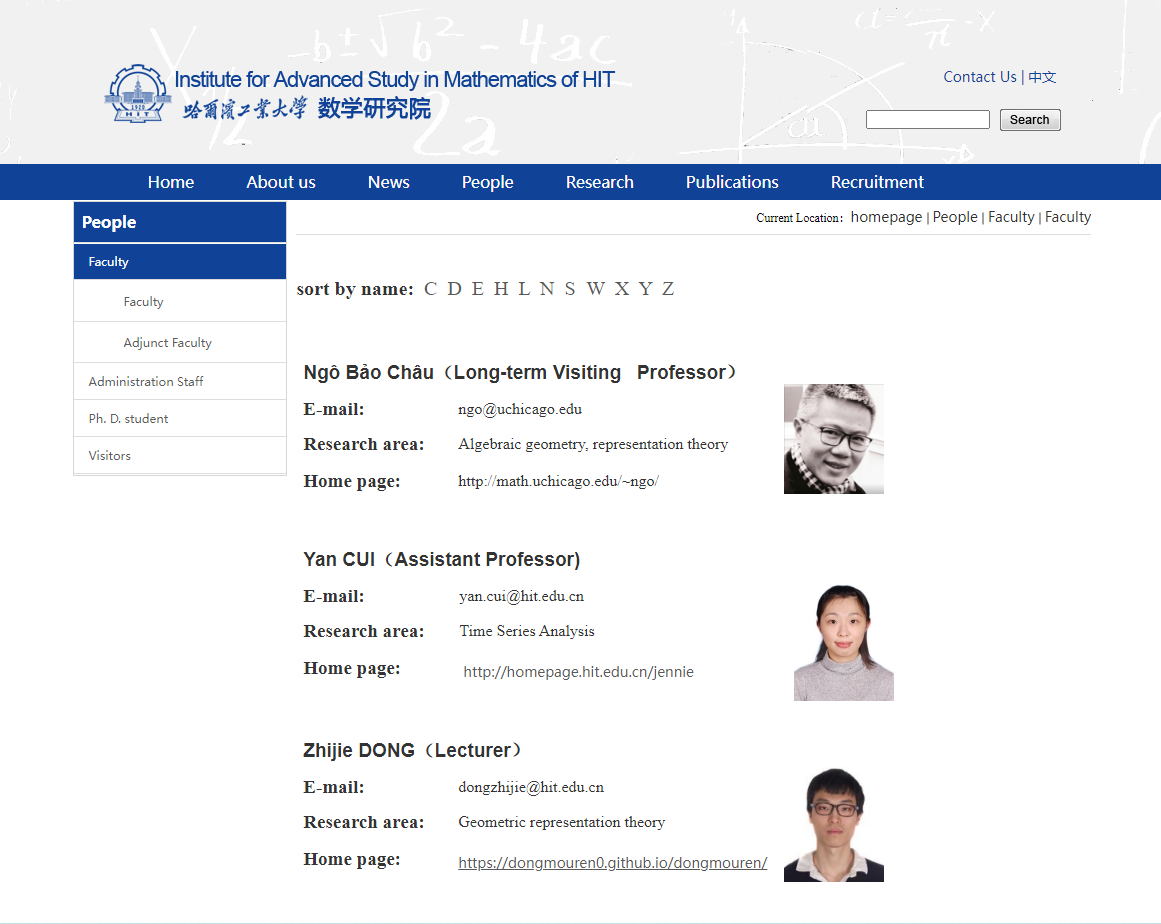Focus the search text field
The width and height of the screenshot is (1161, 924).
(927, 120)
